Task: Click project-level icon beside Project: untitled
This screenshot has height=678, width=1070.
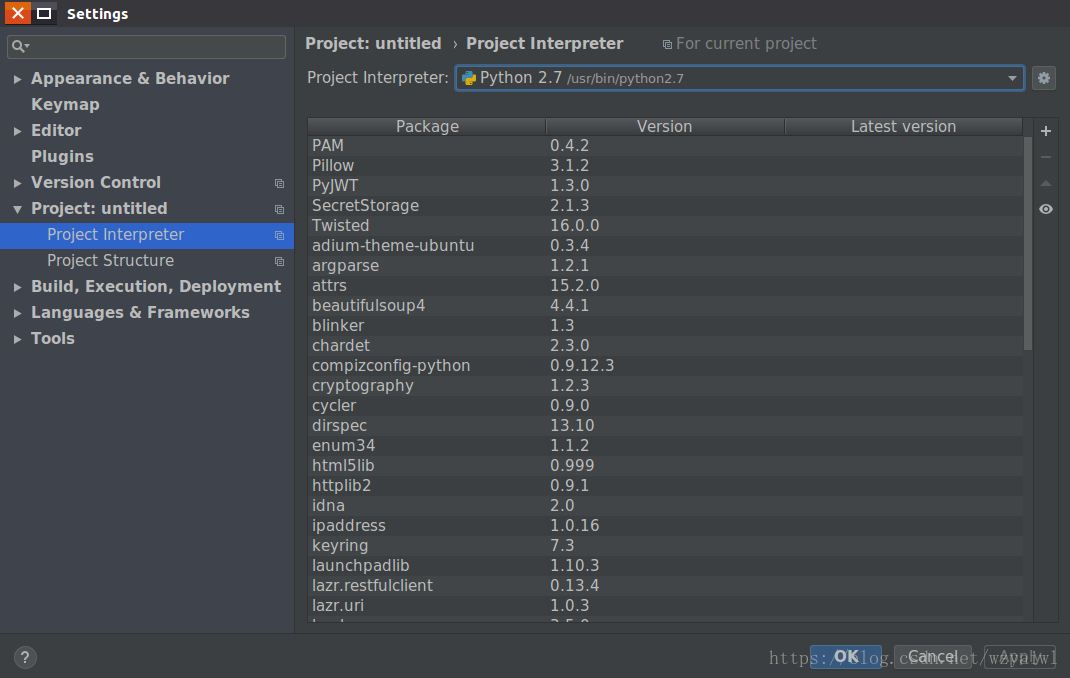Action: click(x=279, y=209)
